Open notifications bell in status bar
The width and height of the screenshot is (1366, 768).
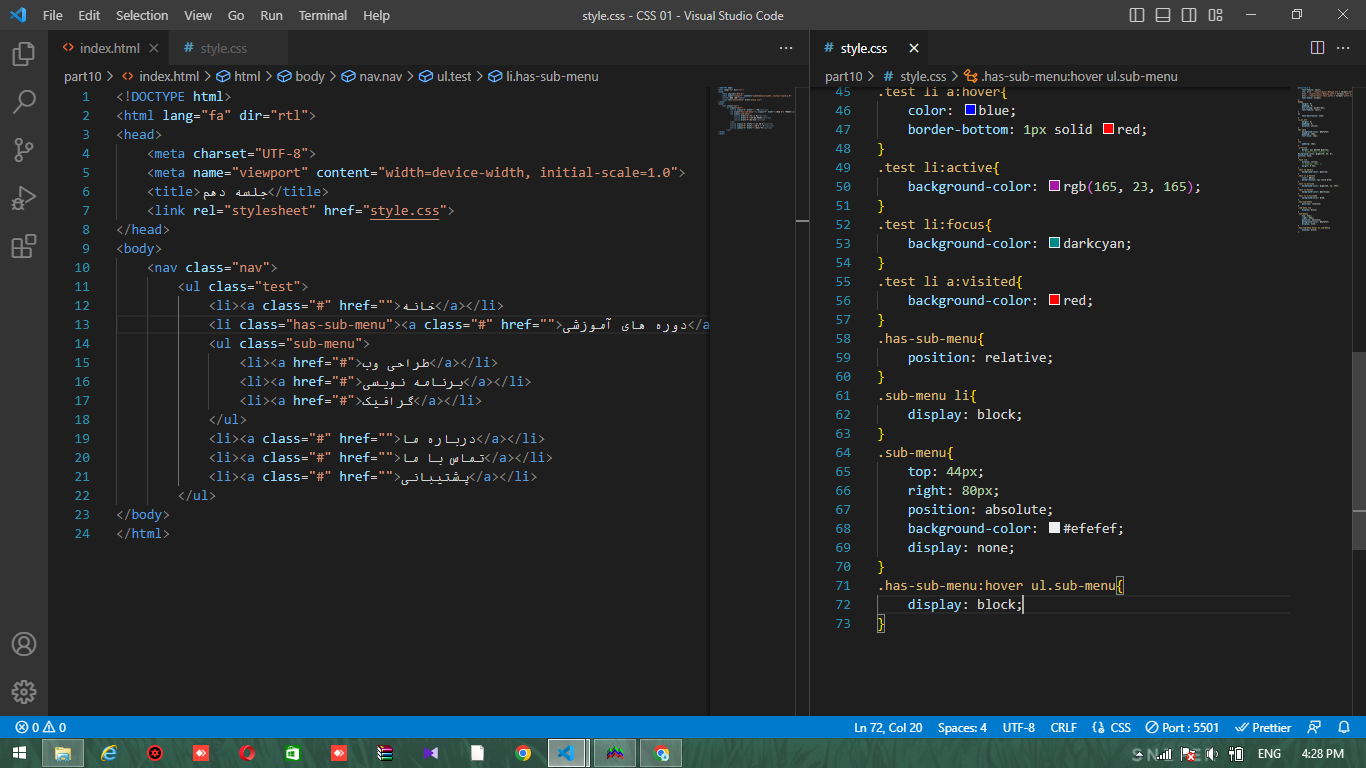[x=1343, y=728]
